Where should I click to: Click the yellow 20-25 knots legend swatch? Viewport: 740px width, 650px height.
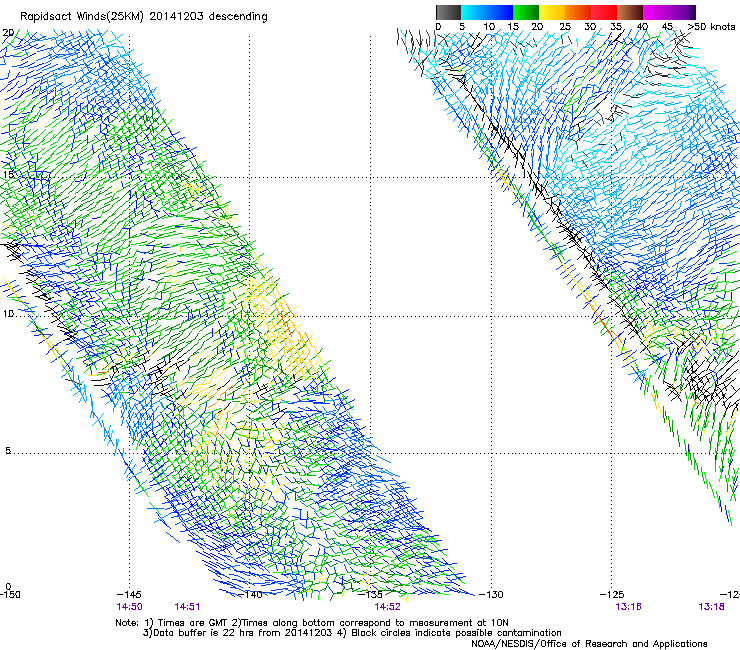coord(552,12)
